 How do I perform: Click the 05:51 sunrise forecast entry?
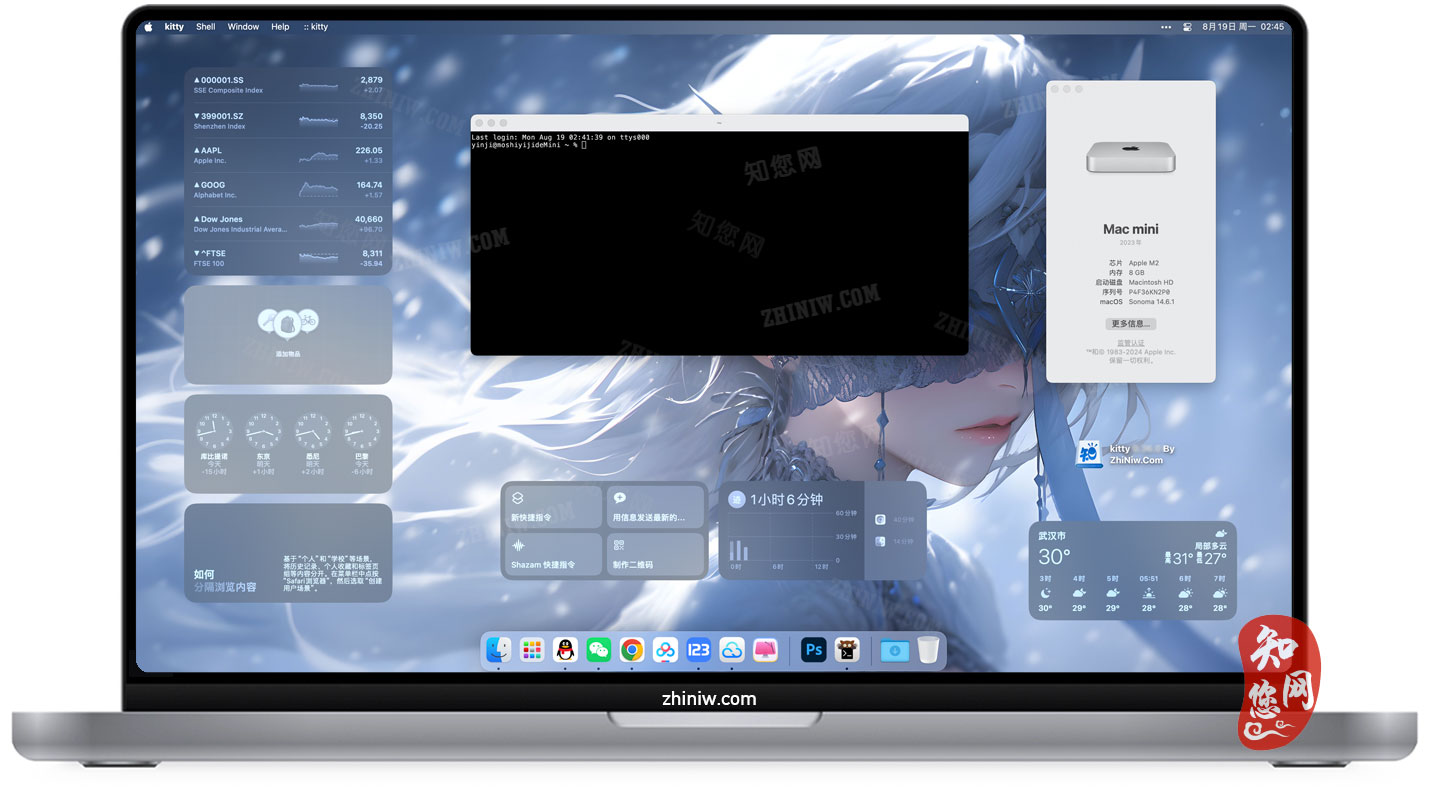(1149, 593)
